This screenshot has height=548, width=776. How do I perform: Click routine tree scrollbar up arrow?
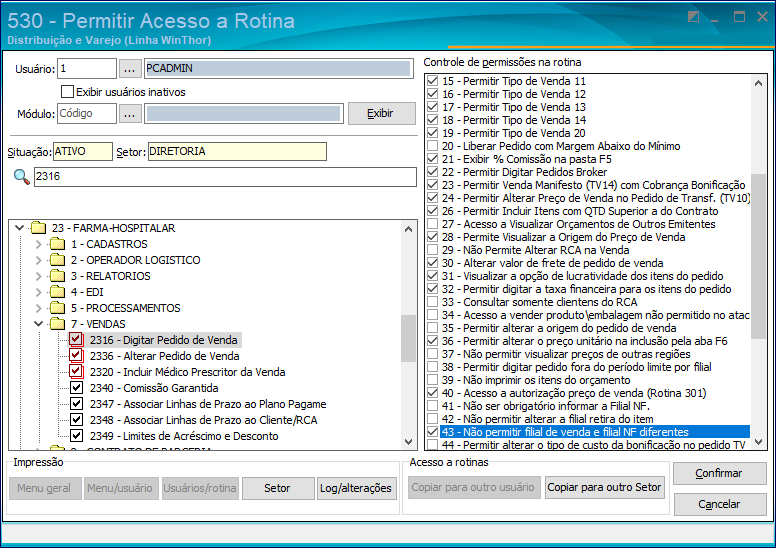pos(408,229)
